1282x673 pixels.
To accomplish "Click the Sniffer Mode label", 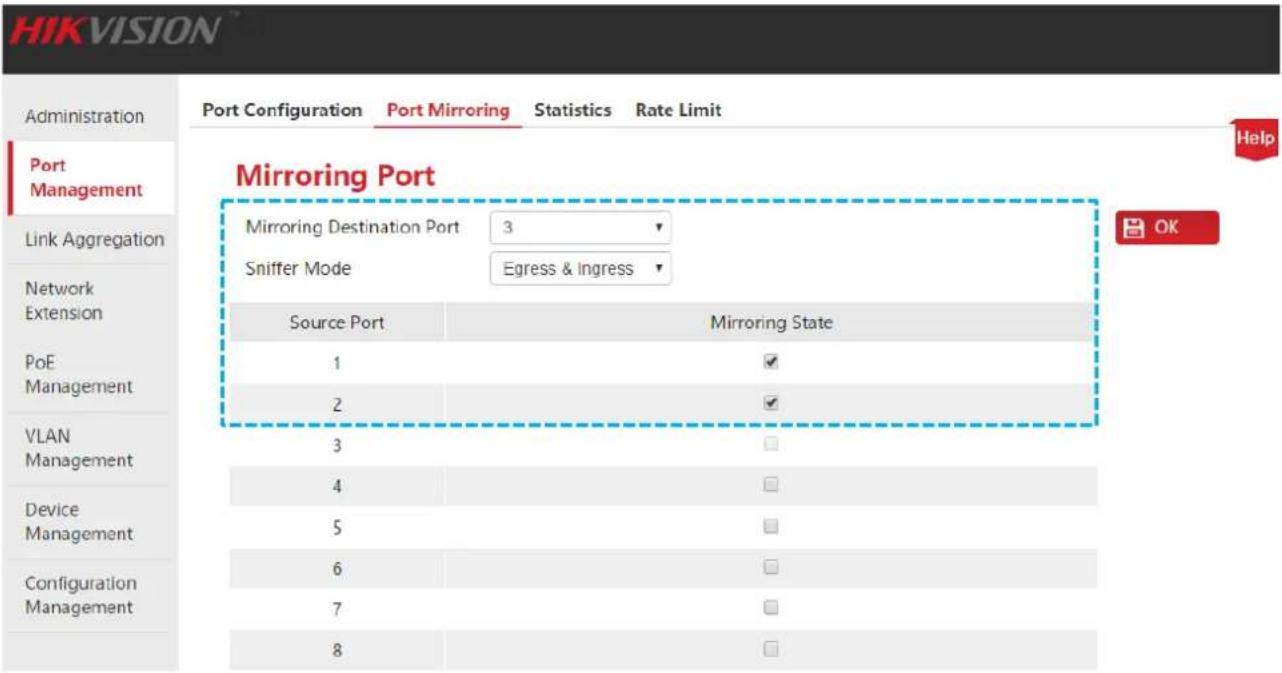I will point(298,269).
